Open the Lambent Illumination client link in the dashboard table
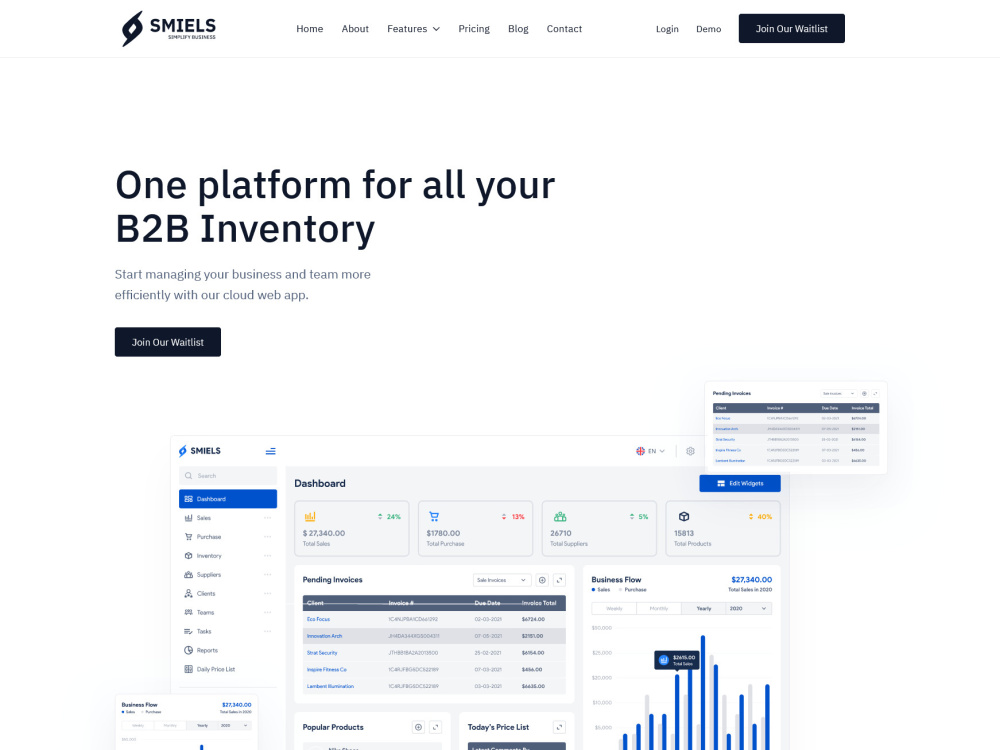 [330, 686]
